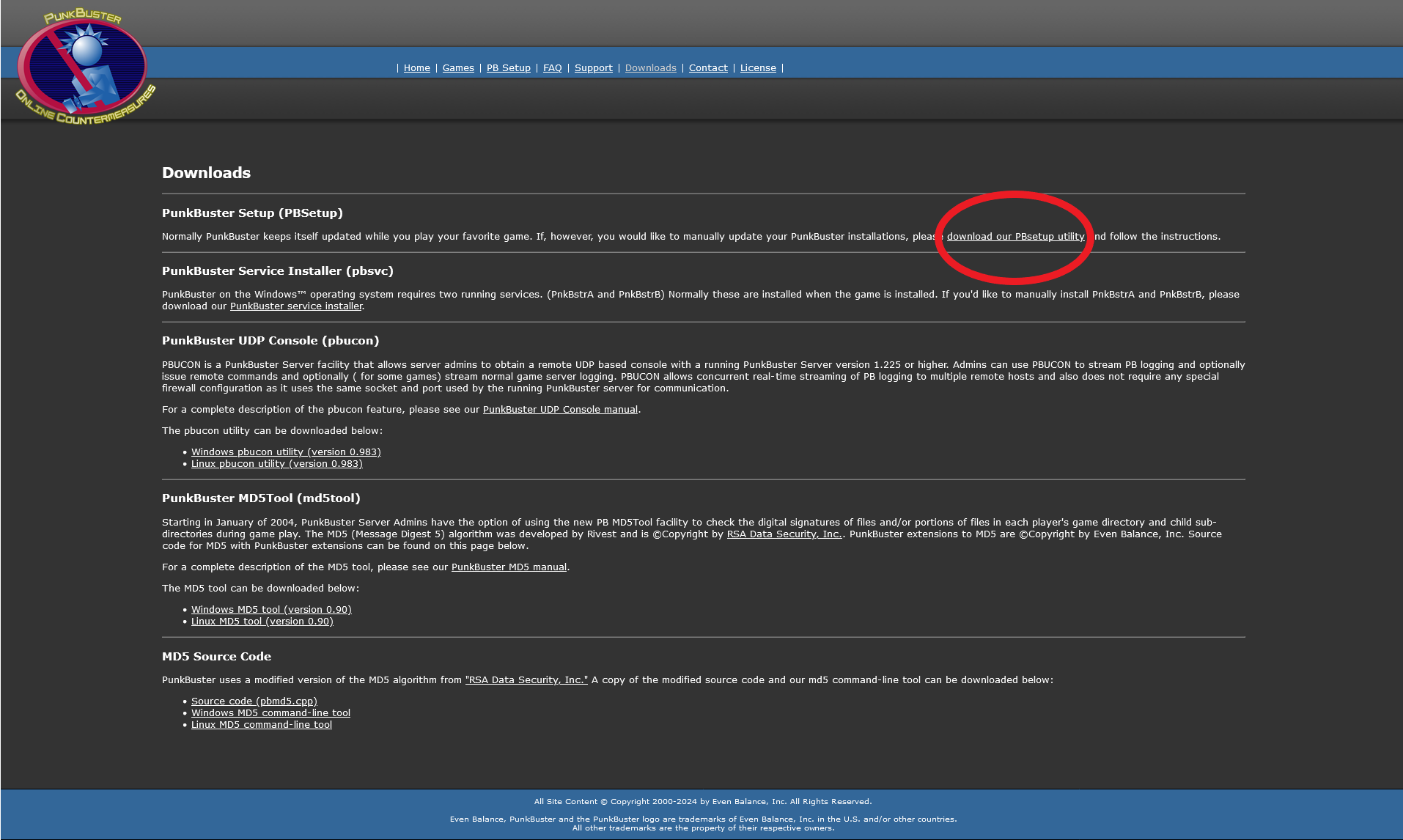This screenshot has width=1403, height=840.
Task: Click PunkBuster MD5Tool (md5tool) heading
Action: click(x=261, y=498)
